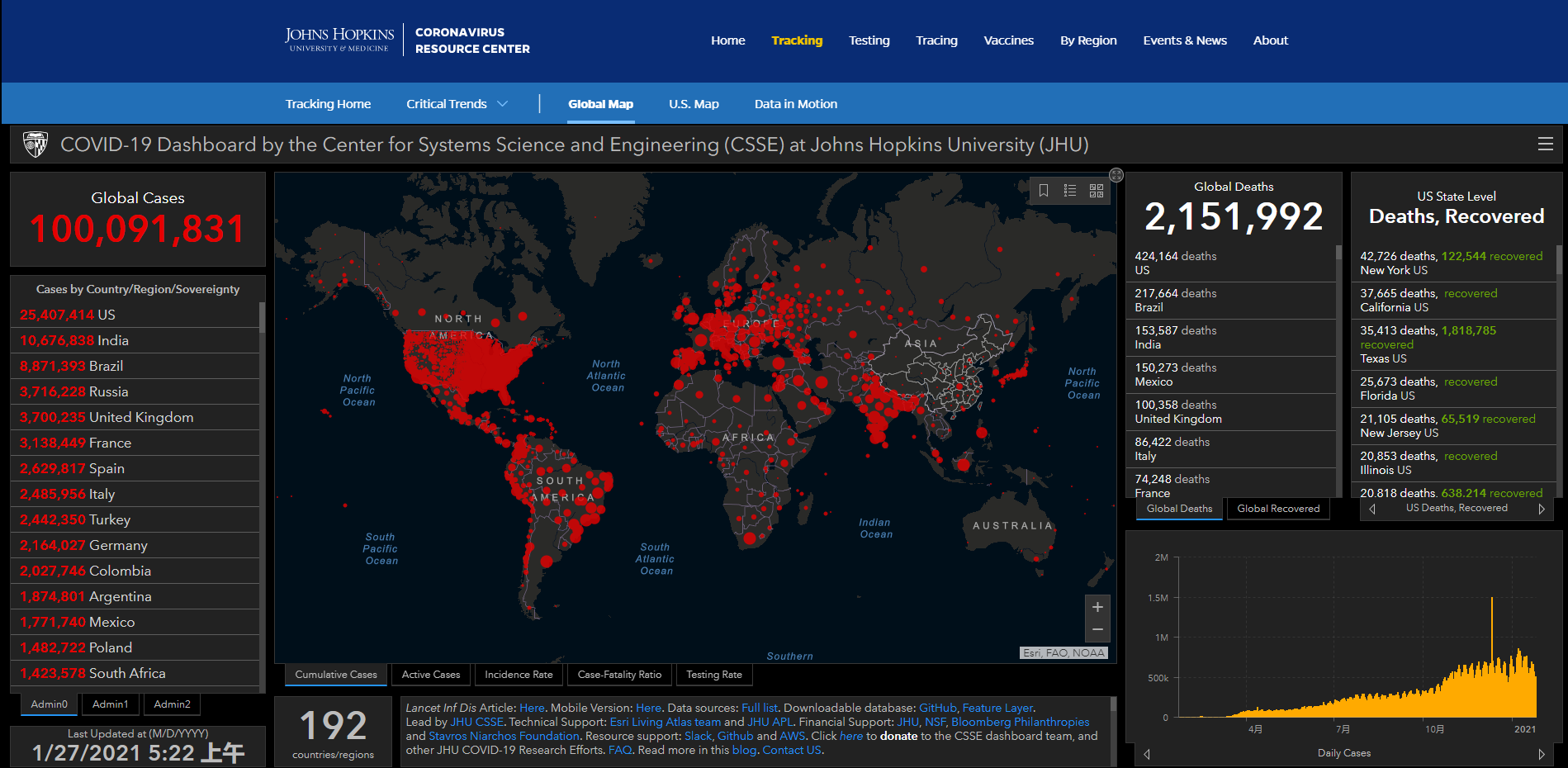Go to Tracking Home
This screenshot has width=1568, height=768.
[328, 104]
